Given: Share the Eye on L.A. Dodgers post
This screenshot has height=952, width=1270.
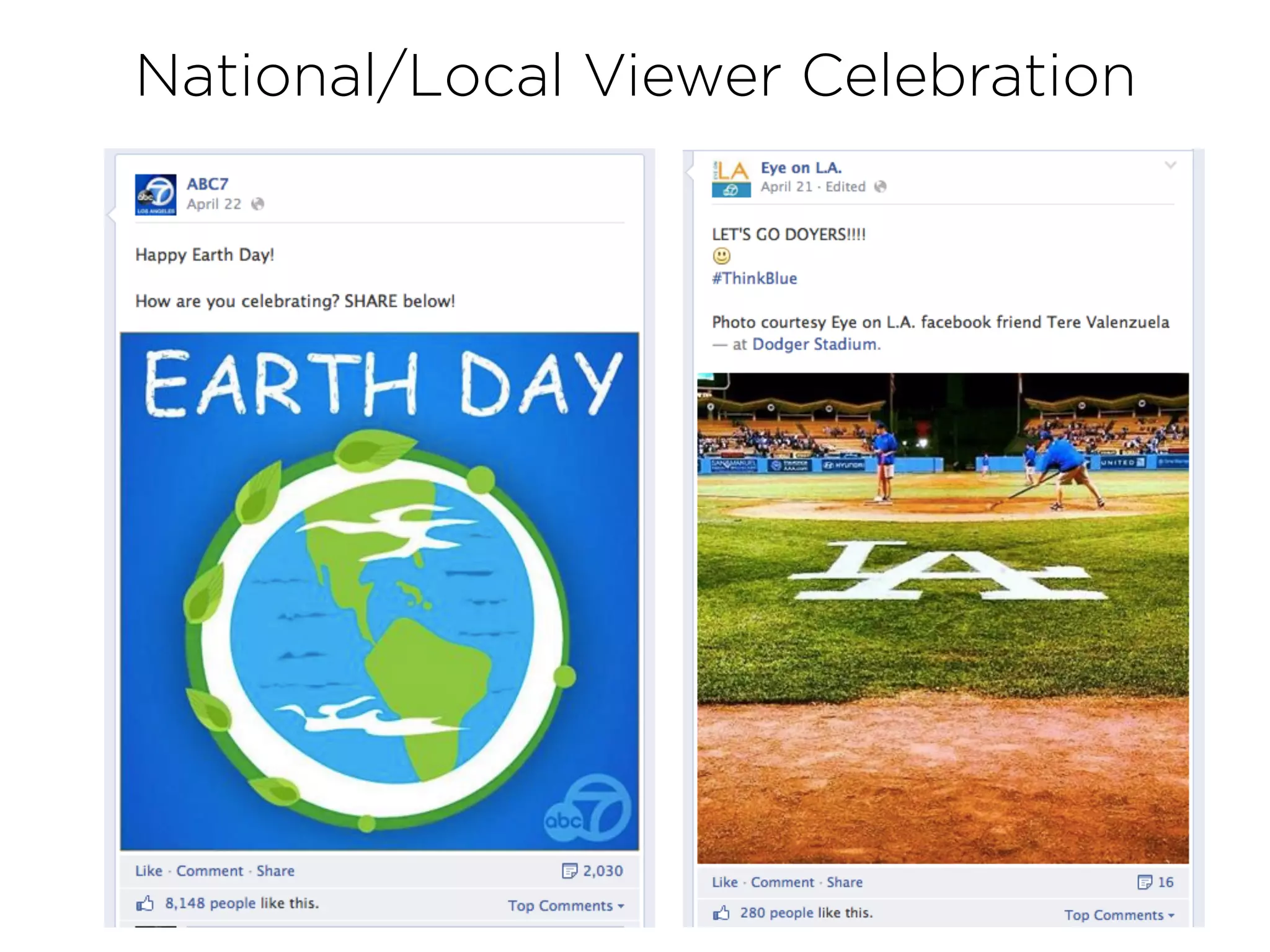Looking at the screenshot, I should (x=845, y=882).
